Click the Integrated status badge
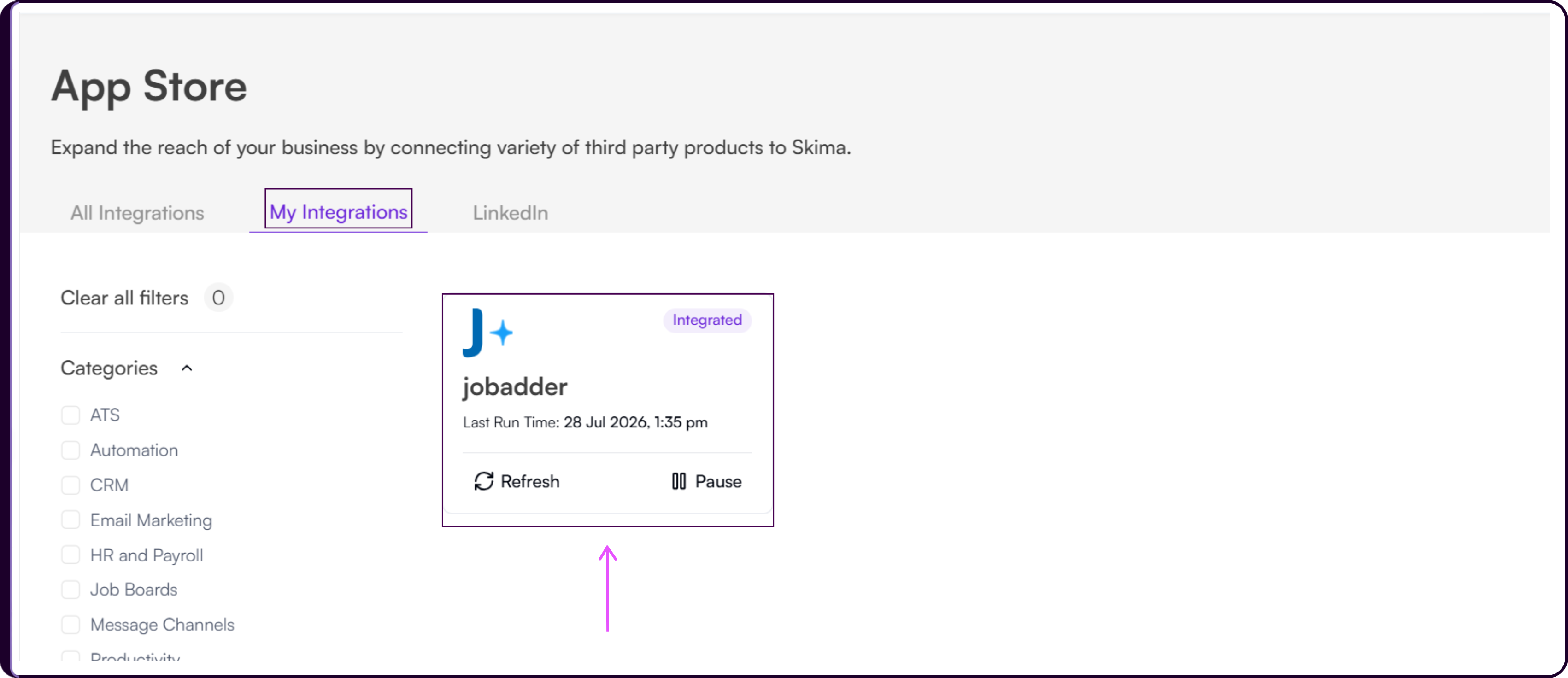Image resolution: width=1568 pixels, height=678 pixels. [x=707, y=320]
